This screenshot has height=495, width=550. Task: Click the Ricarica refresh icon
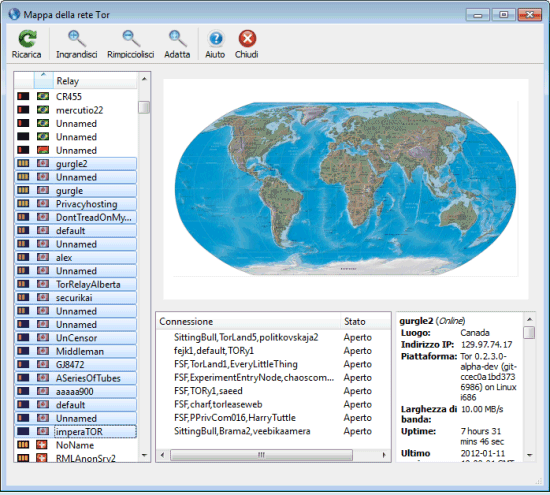(x=27, y=39)
